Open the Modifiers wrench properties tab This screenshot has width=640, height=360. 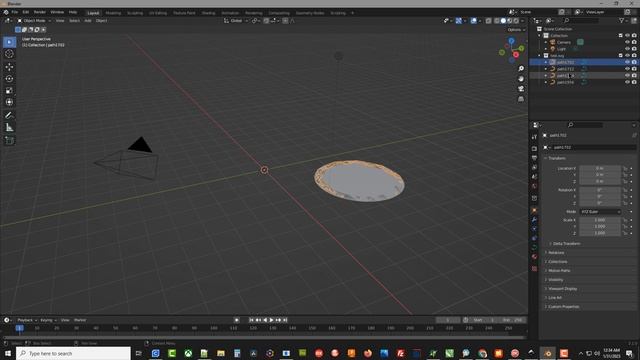(534, 220)
